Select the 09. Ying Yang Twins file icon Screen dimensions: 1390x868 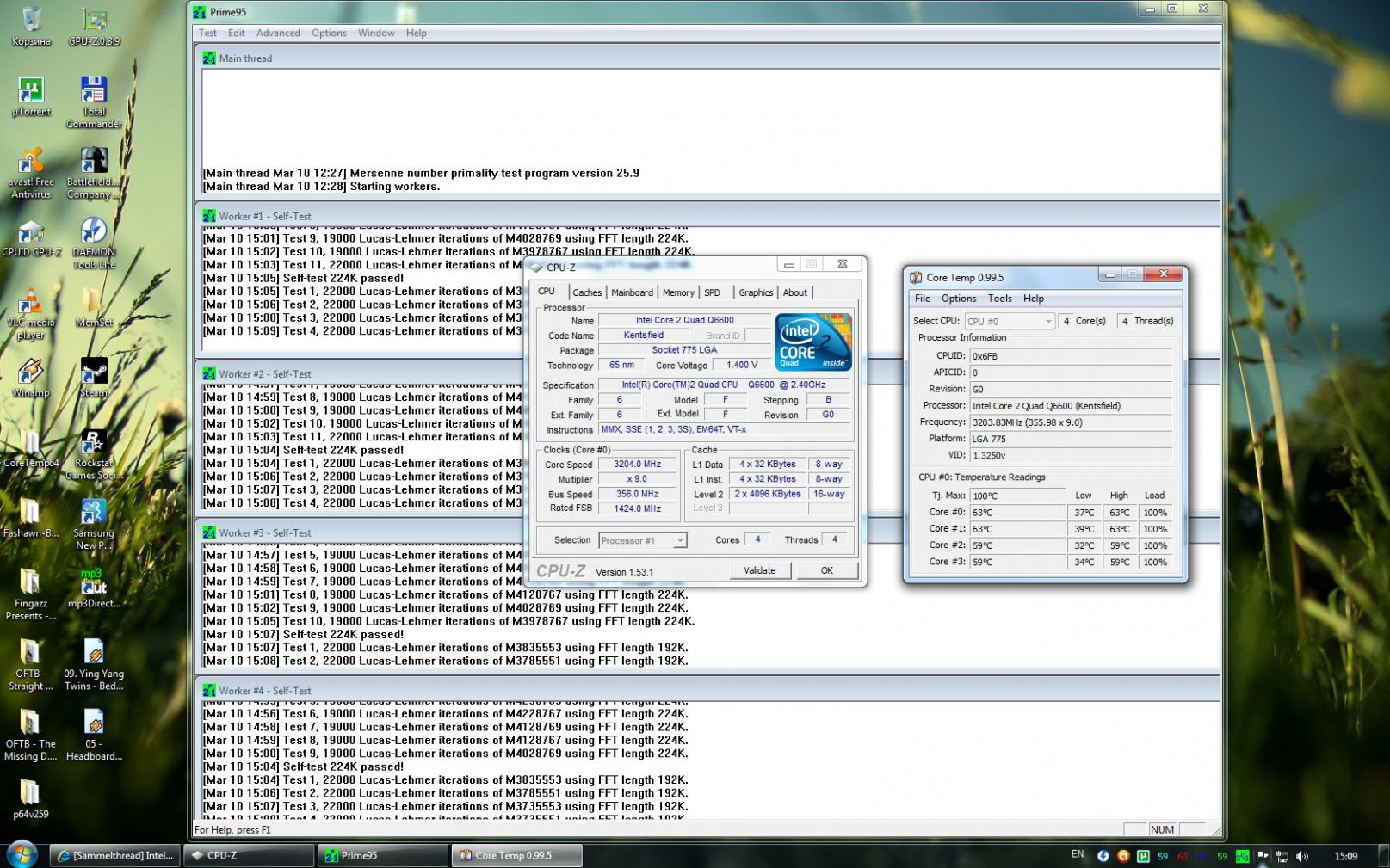point(94,666)
